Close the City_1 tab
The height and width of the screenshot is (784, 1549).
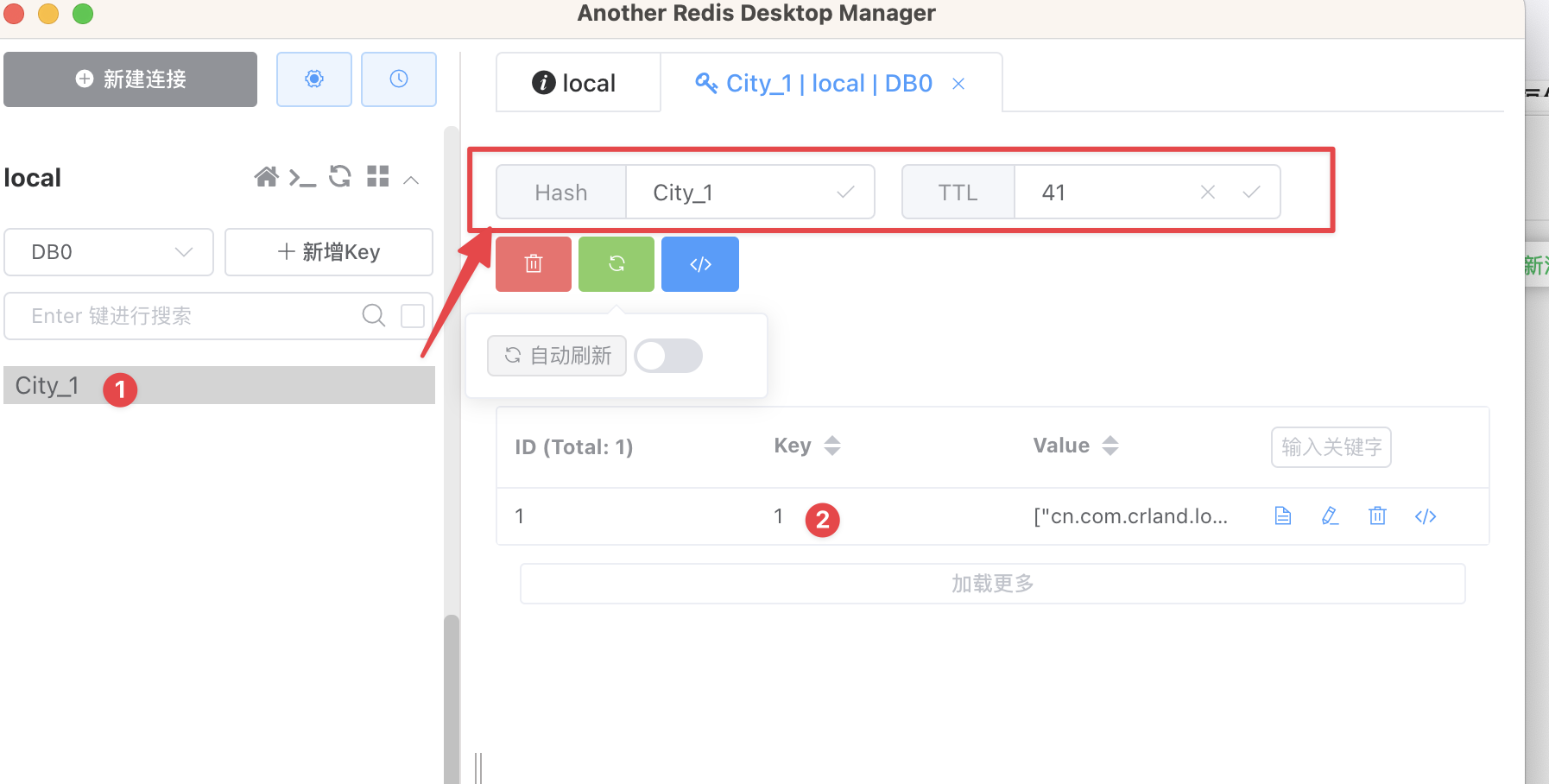(x=958, y=84)
